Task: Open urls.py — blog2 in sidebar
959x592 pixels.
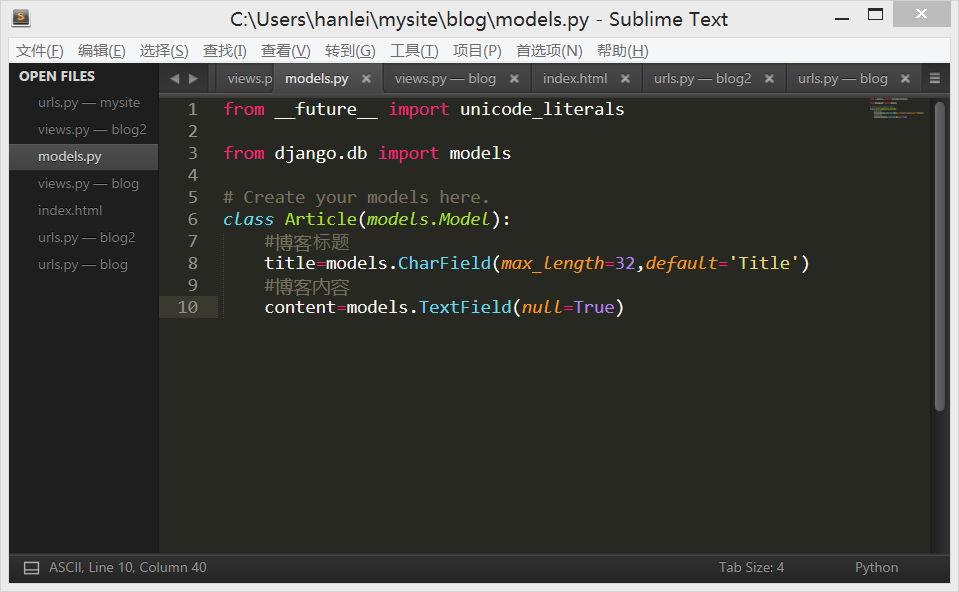Action: point(84,237)
